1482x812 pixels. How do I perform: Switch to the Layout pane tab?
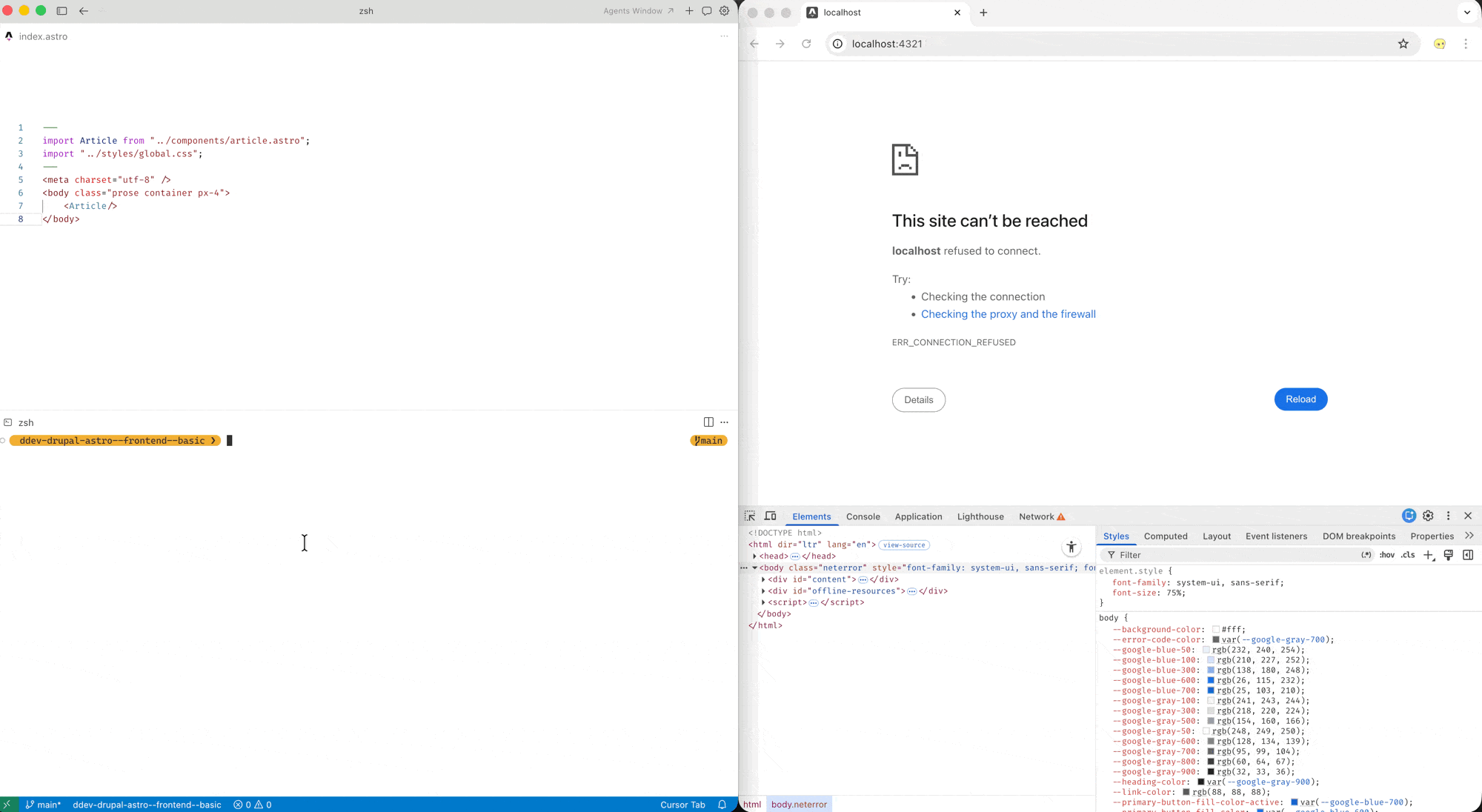click(x=1217, y=536)
